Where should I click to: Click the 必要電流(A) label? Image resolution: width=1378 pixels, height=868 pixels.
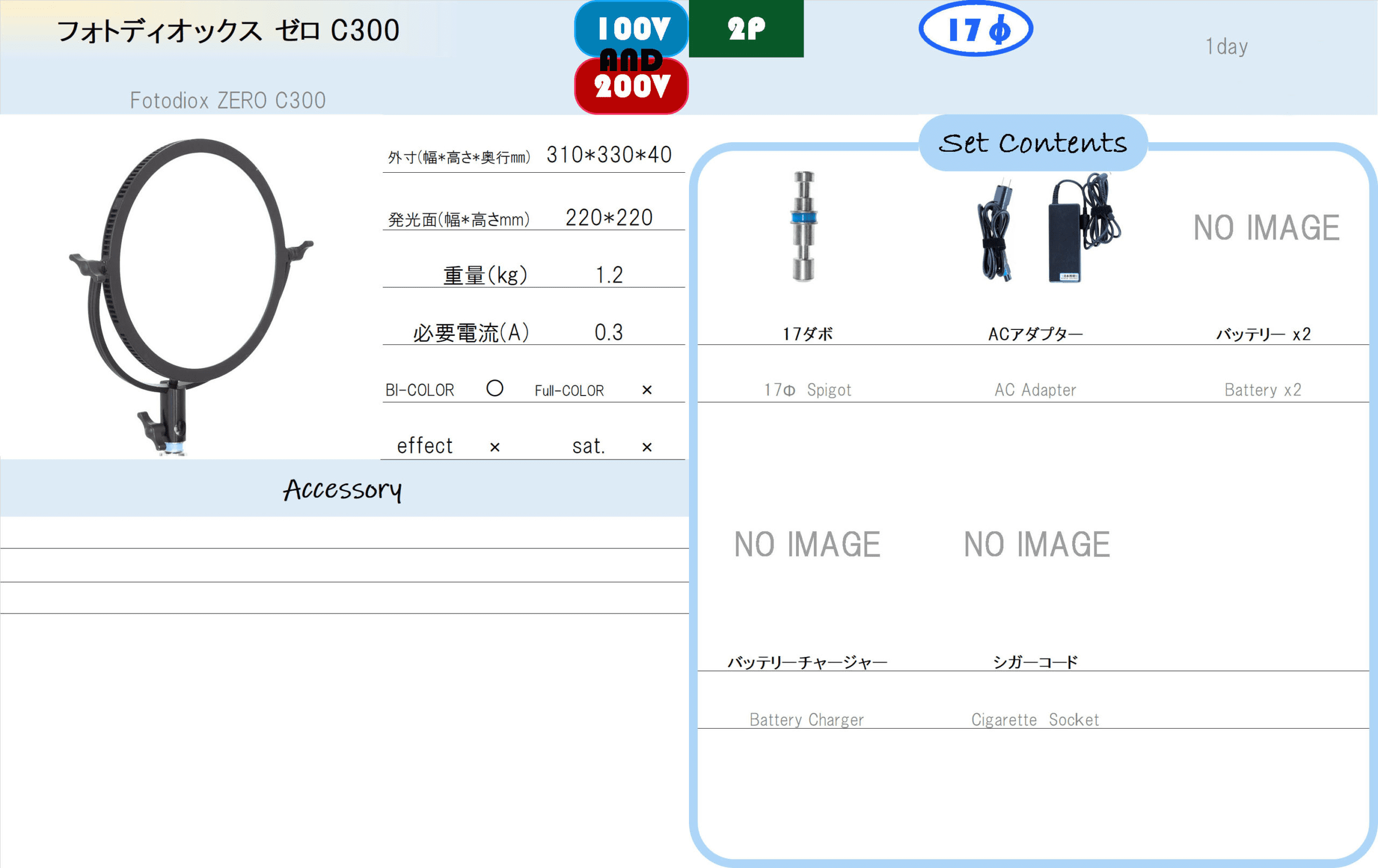[x=471, y=333]
